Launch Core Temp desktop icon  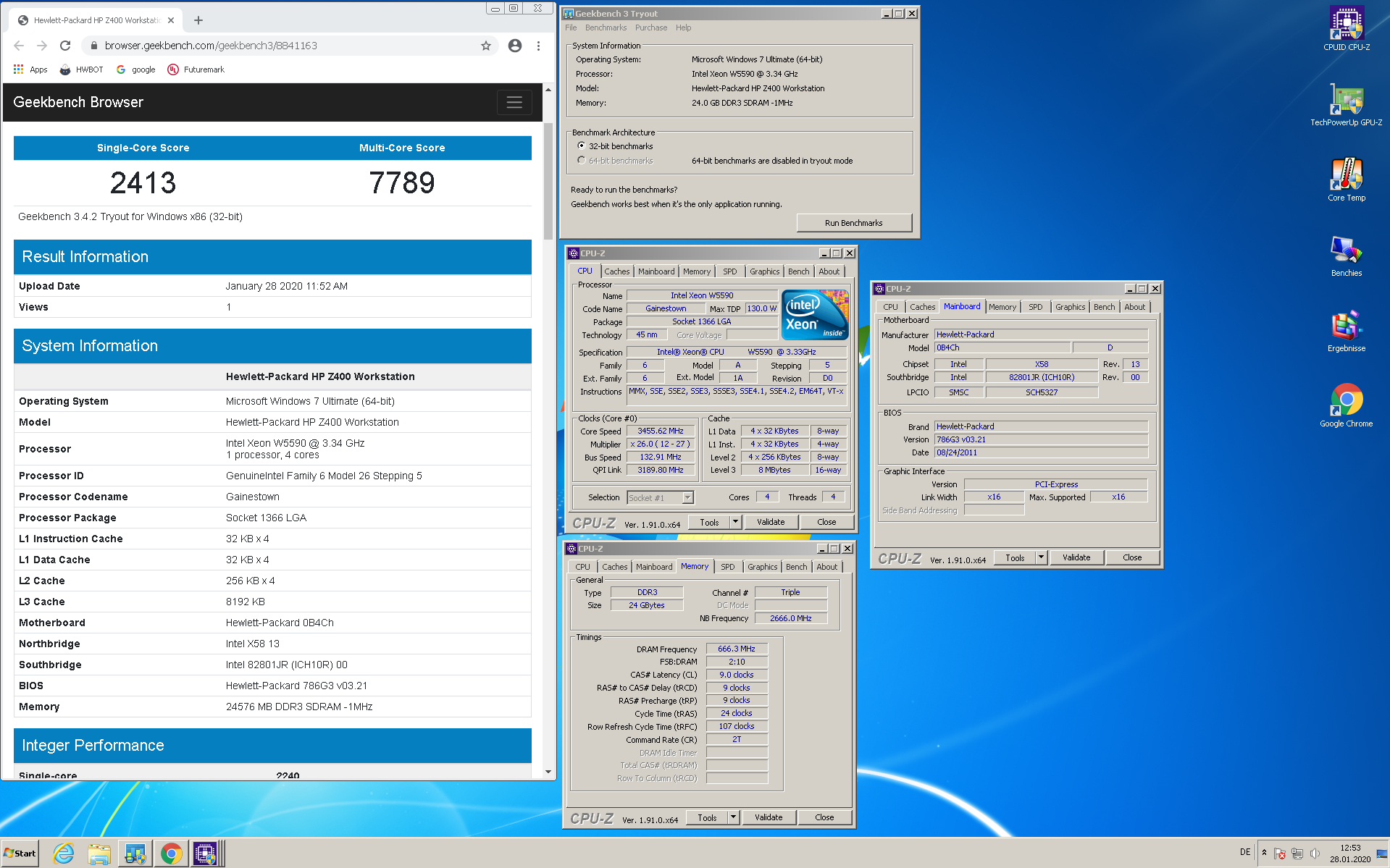[x=1346, y=180]
